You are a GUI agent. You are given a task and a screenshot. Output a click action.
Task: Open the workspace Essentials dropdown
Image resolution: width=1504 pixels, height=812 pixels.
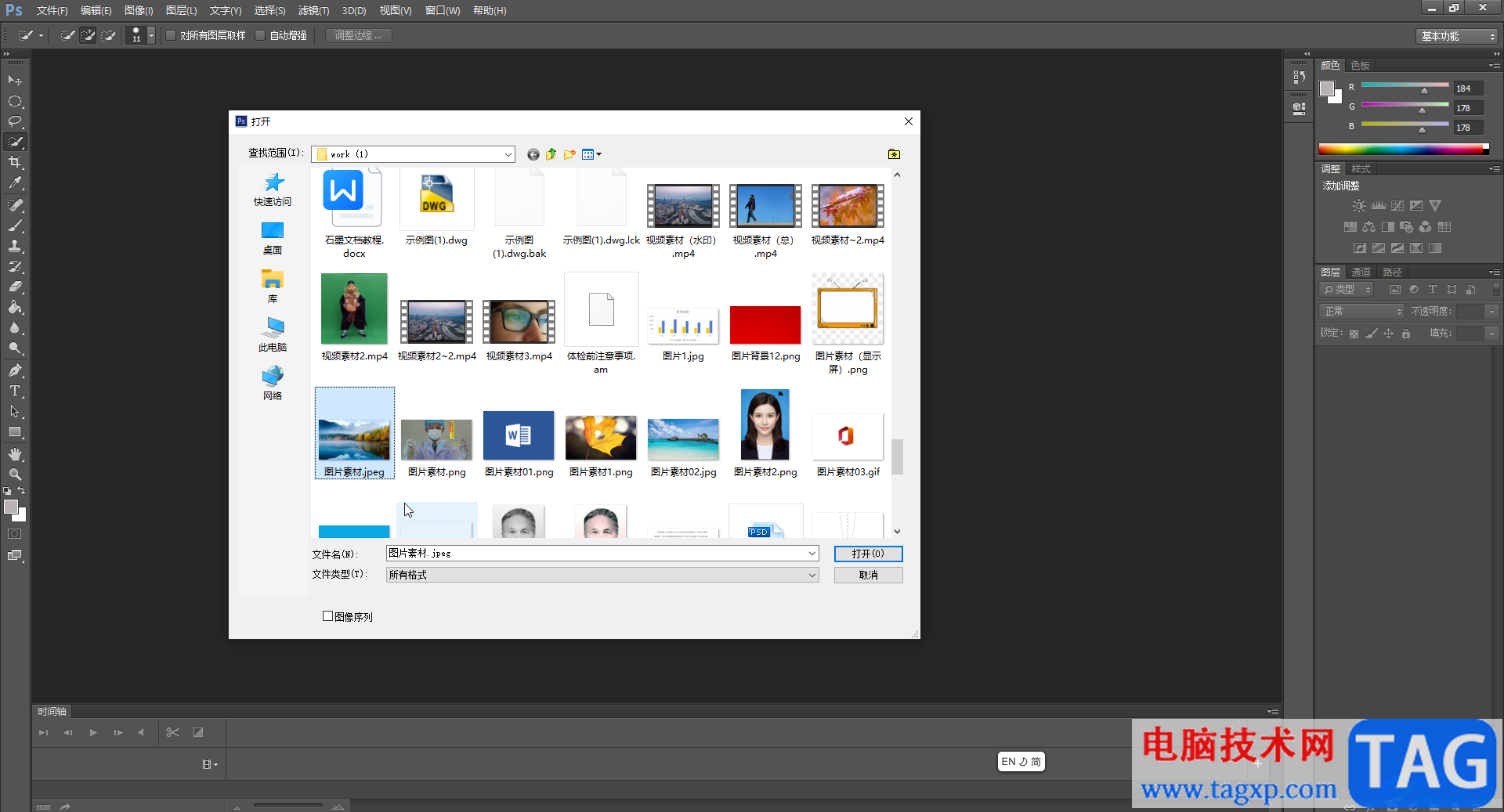click(1457, 36)
